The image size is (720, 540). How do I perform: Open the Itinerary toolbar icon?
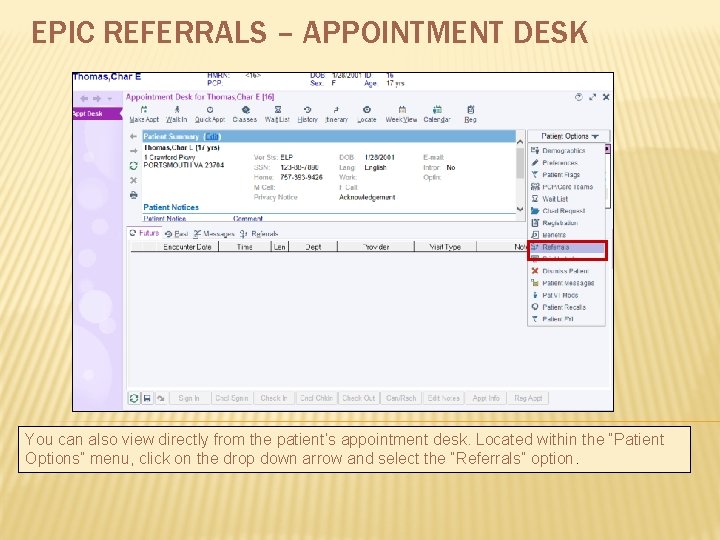click(337, 114)
